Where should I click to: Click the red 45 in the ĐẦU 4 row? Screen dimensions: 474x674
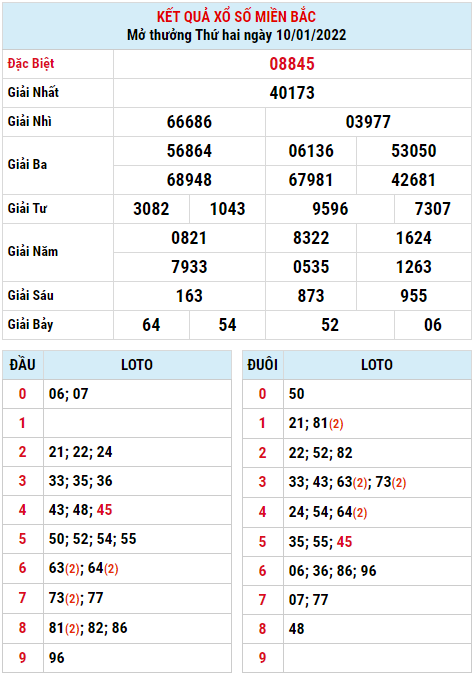point(104,510)
